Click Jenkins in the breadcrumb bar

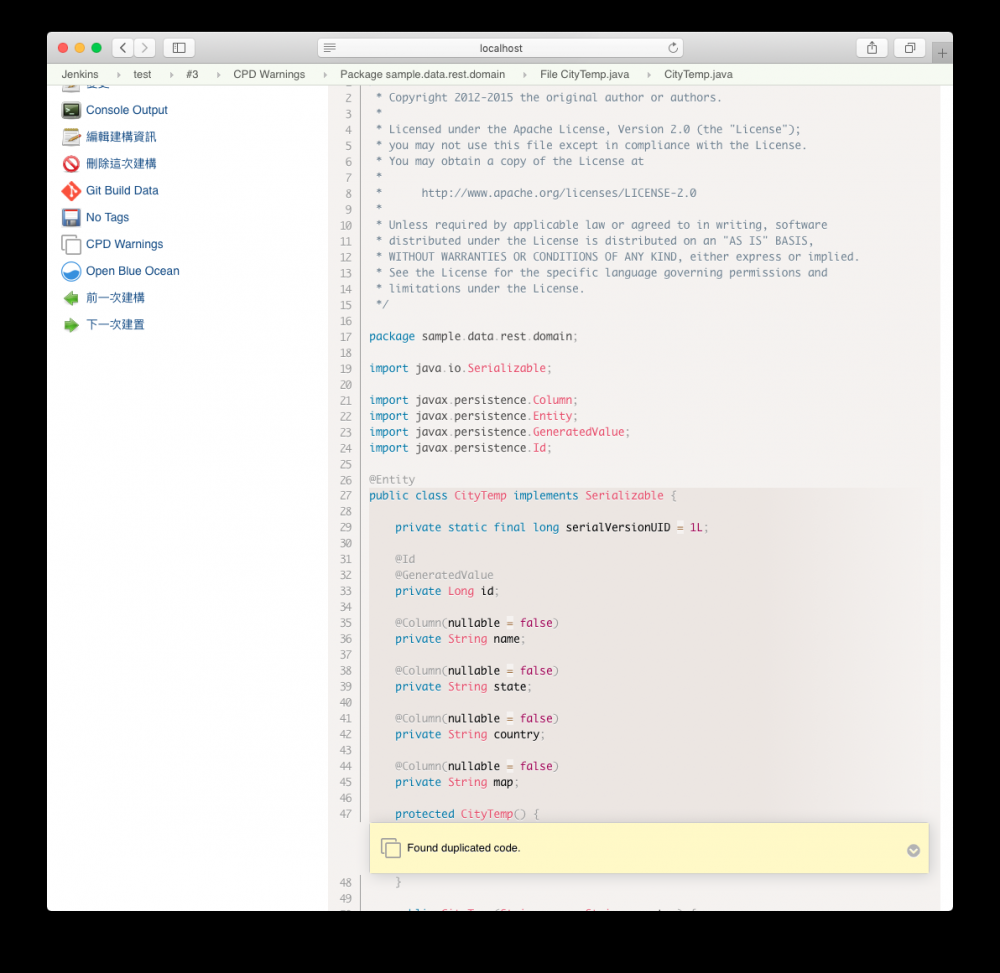79,73
